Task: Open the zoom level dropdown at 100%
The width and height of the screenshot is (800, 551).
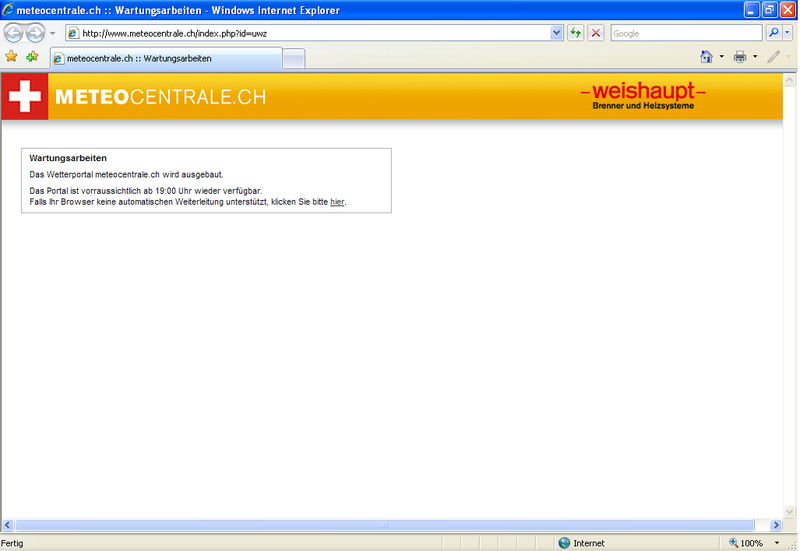Action: point(777,543)
